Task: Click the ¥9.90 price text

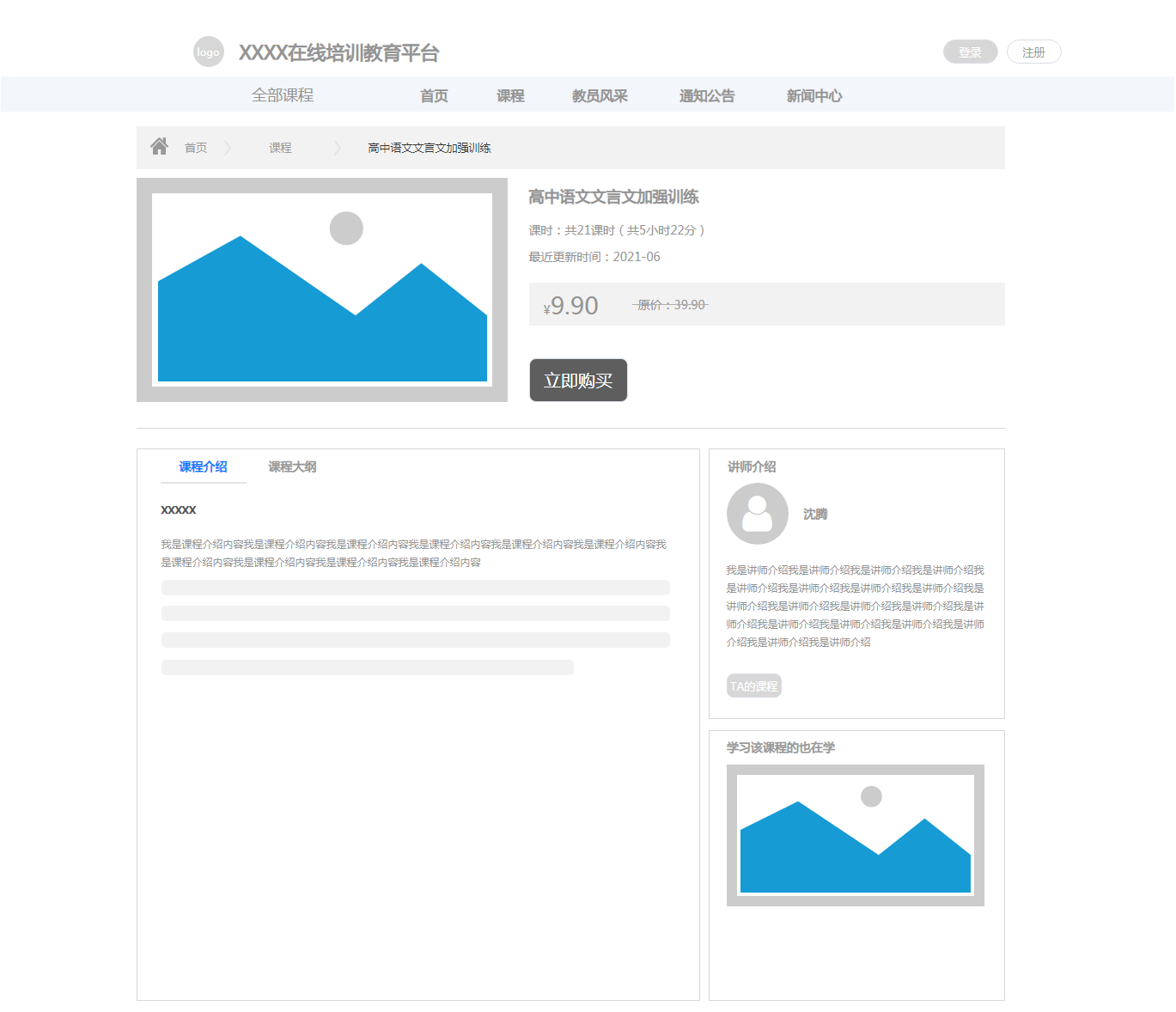Action: coord(570,306)
